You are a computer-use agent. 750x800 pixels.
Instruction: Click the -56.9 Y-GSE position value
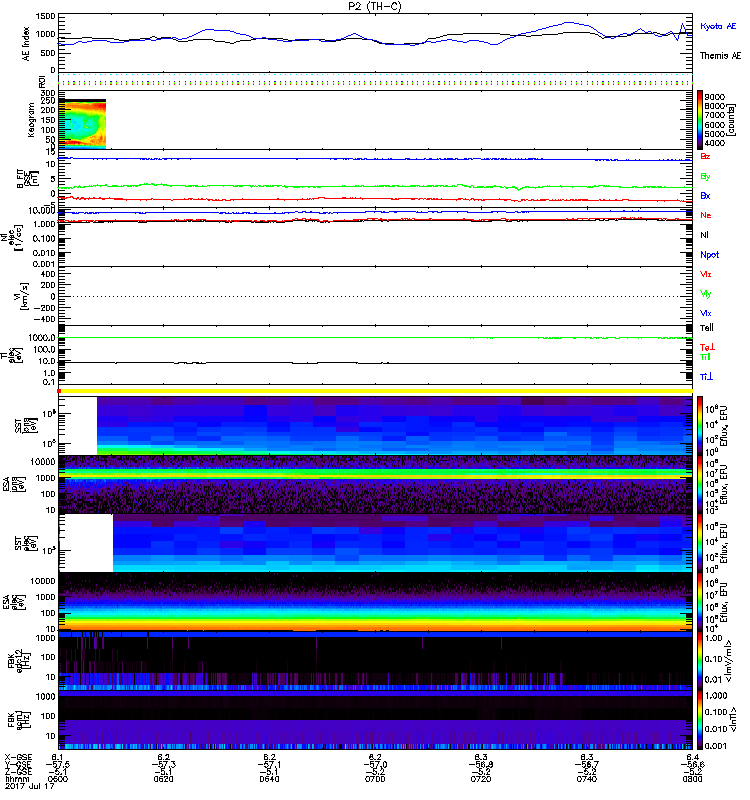point(481,764)
